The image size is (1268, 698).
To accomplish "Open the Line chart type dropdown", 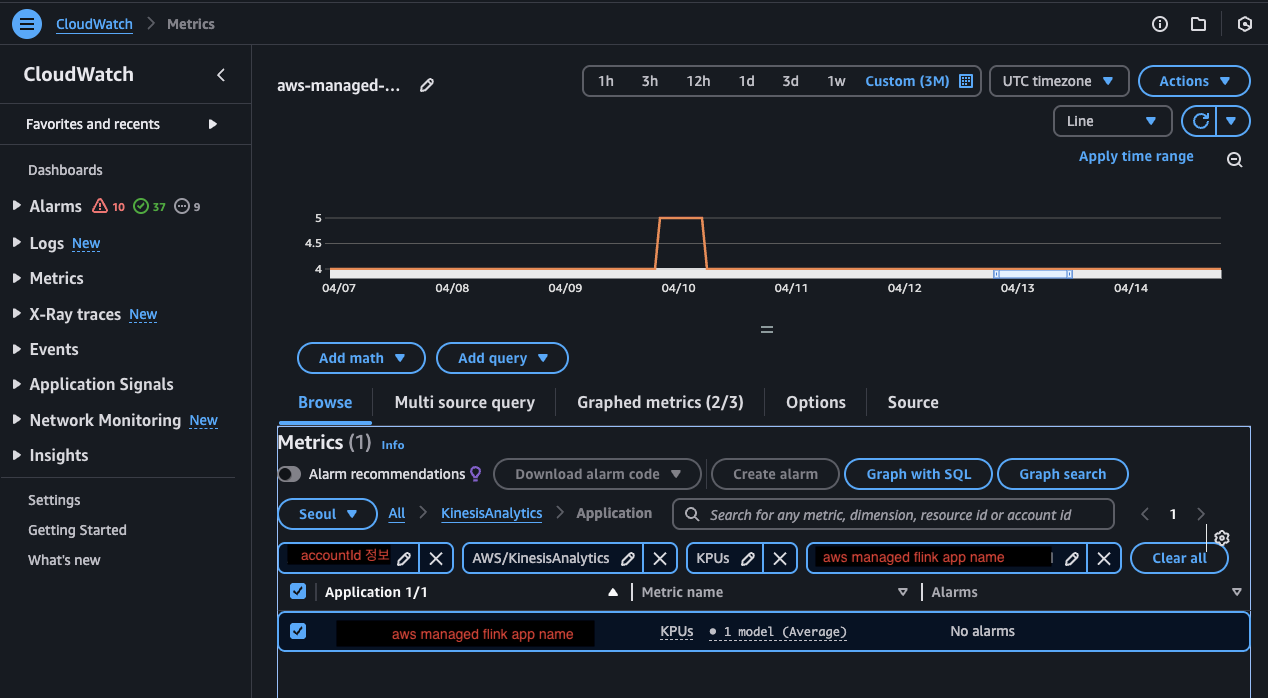I will tap(1112, 121).
